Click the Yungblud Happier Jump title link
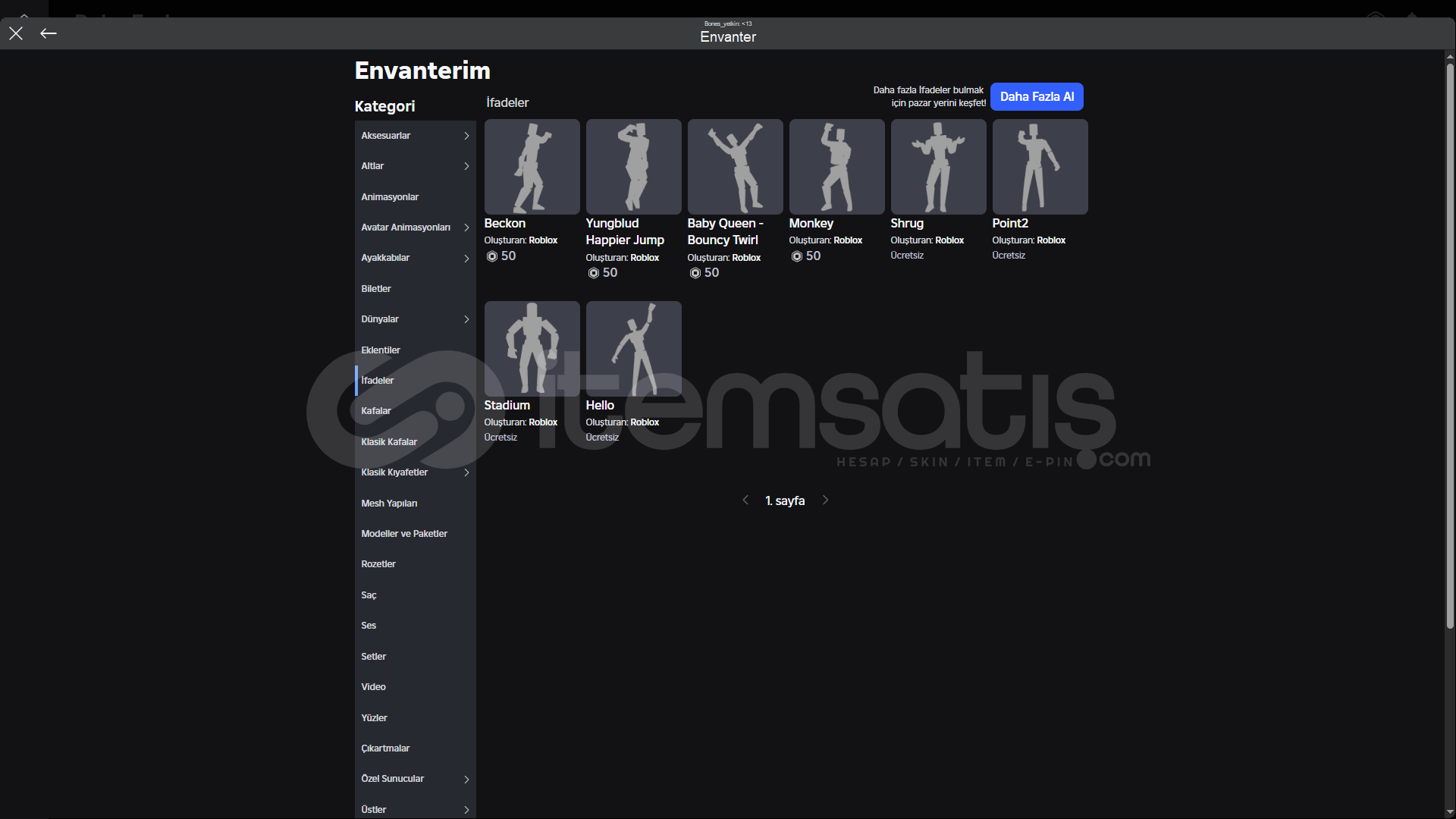The image size is (1456, 819). 625,232
